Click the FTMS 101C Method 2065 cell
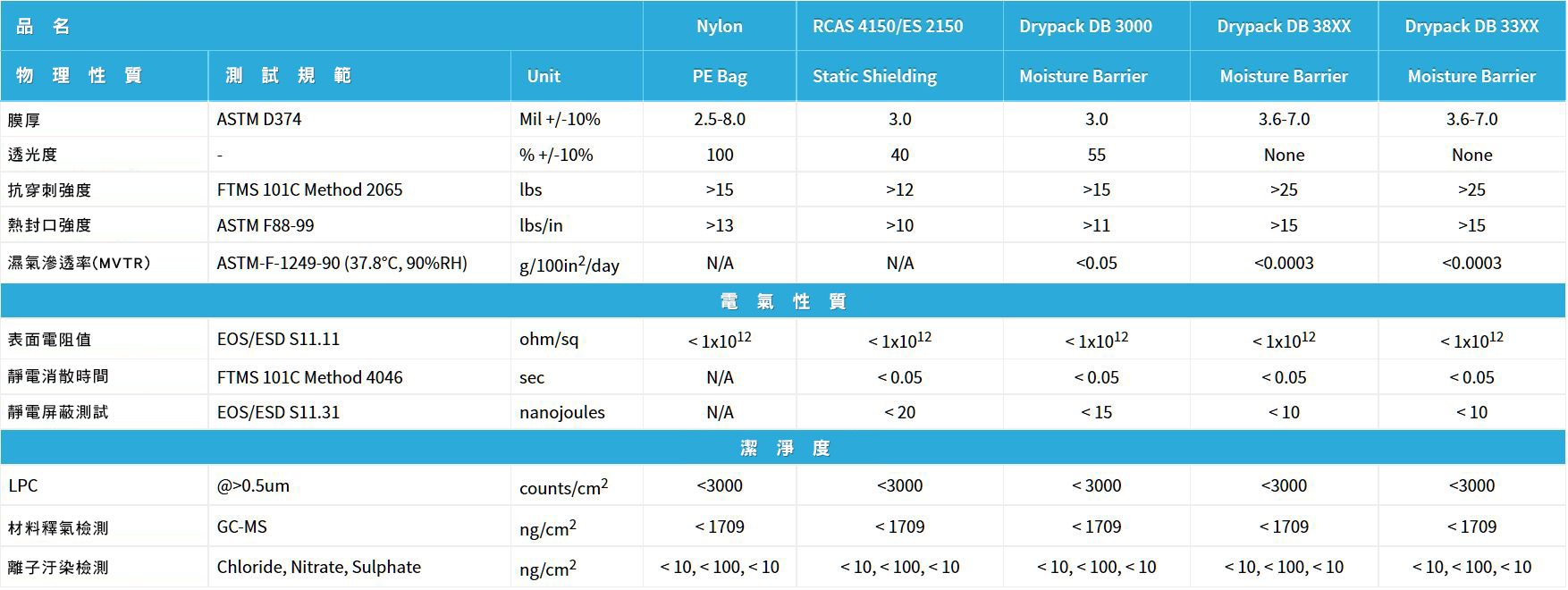This screenshot has width=1568, height=590. pyautogui.click(x=309, y=190)
